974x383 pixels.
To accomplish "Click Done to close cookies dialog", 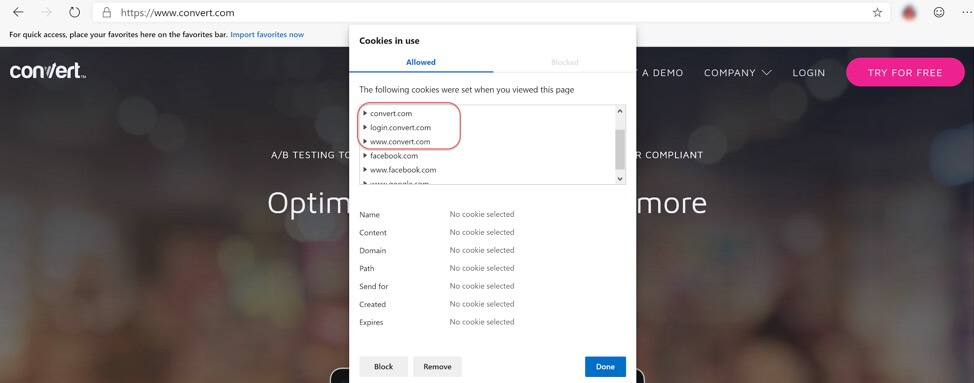I will pyautogui.click(x=605, y=366).
